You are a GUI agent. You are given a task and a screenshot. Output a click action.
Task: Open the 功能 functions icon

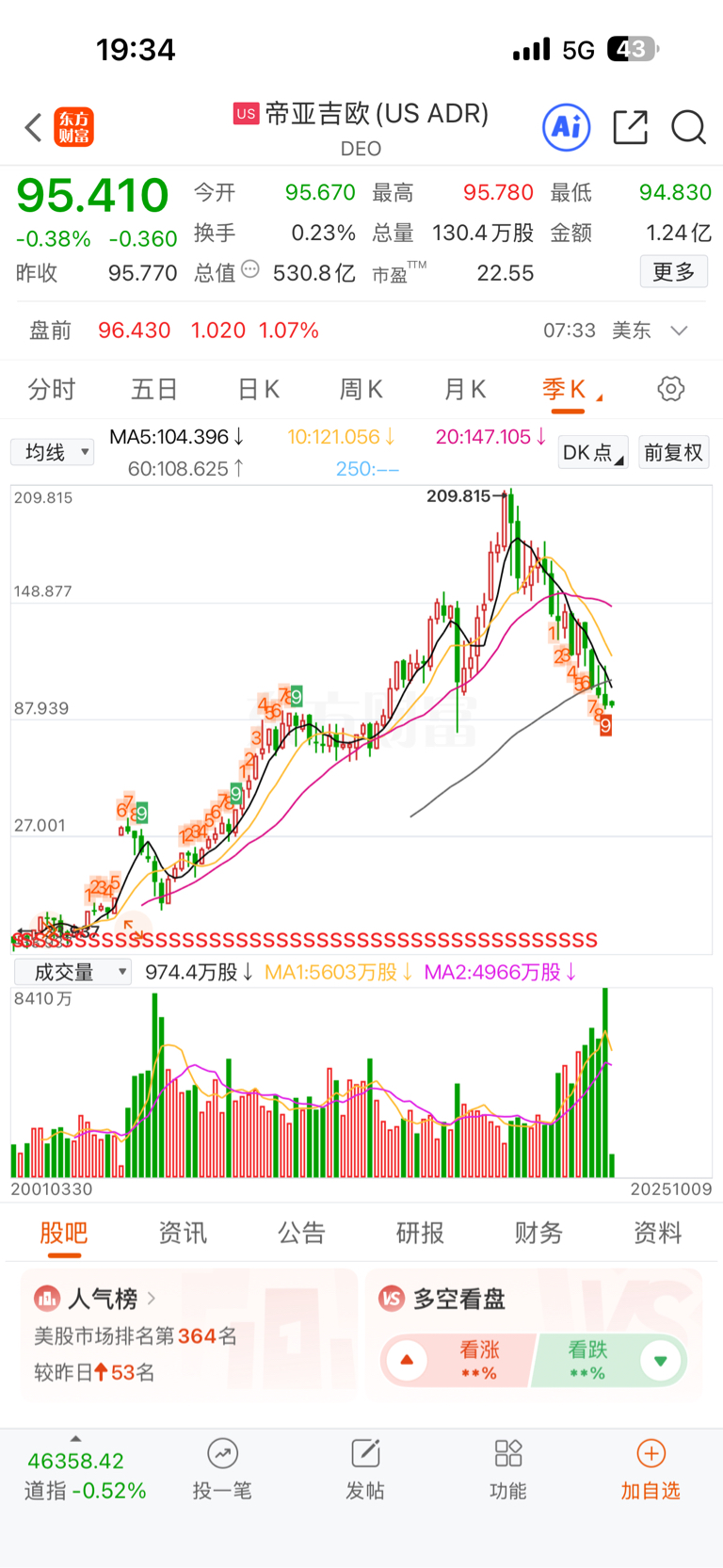(508, 1453)
